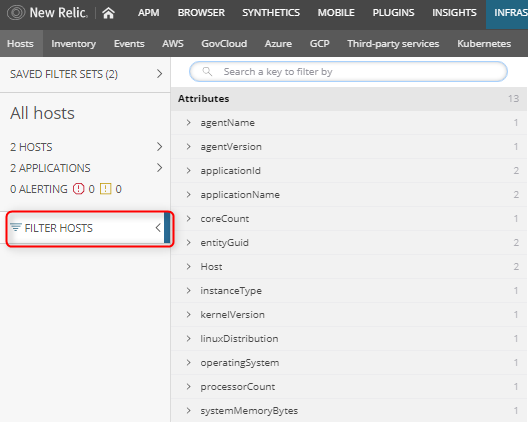Open the BROWSER menu

[x=201, y=13]
